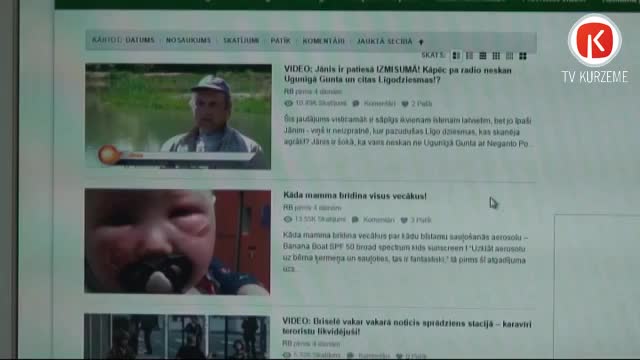Viewport: 640px width, 360px height.
Task: Click the SKATS view label
Action: pos(433,55)
